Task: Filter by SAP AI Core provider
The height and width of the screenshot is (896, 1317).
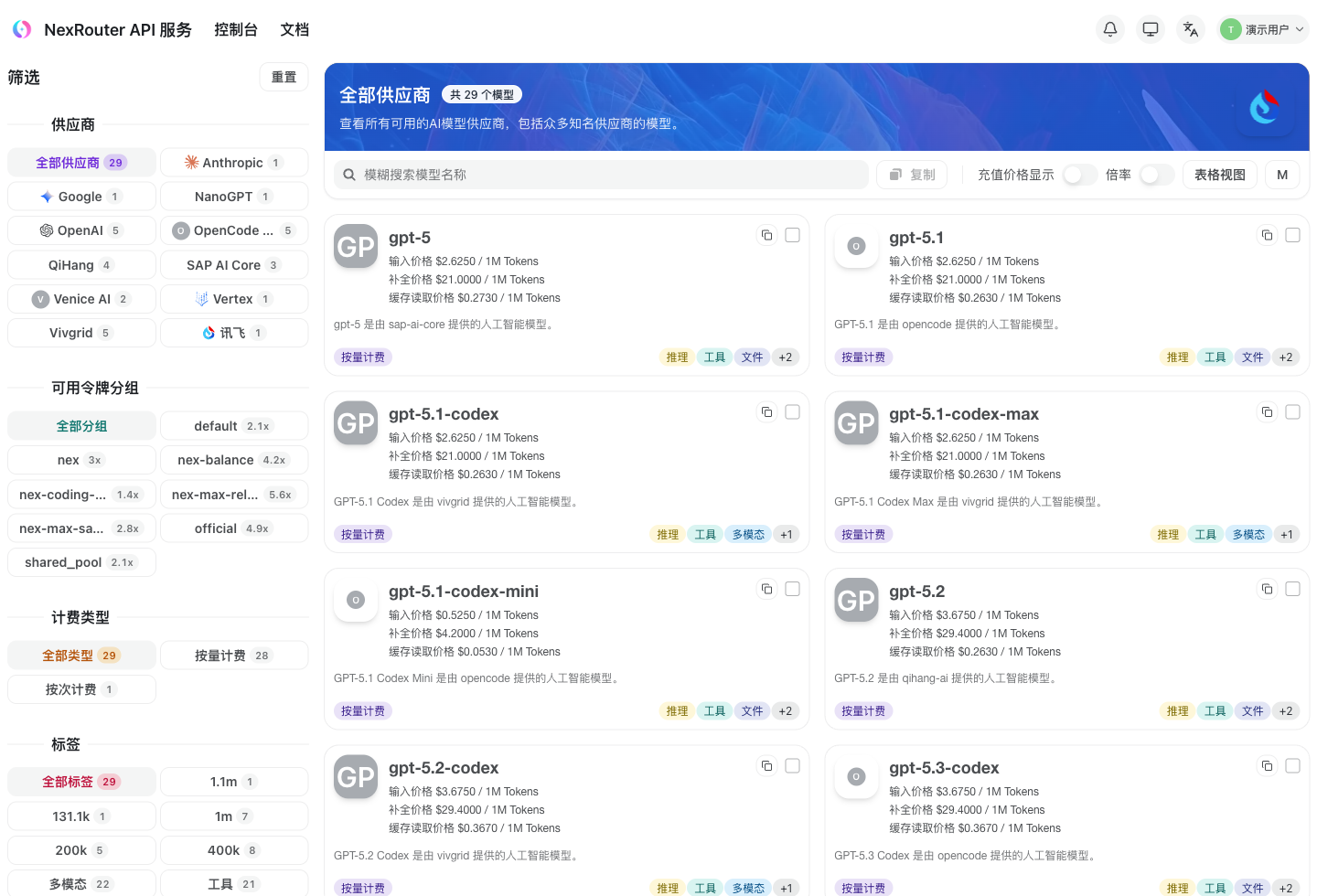Action: click(234, 265)
